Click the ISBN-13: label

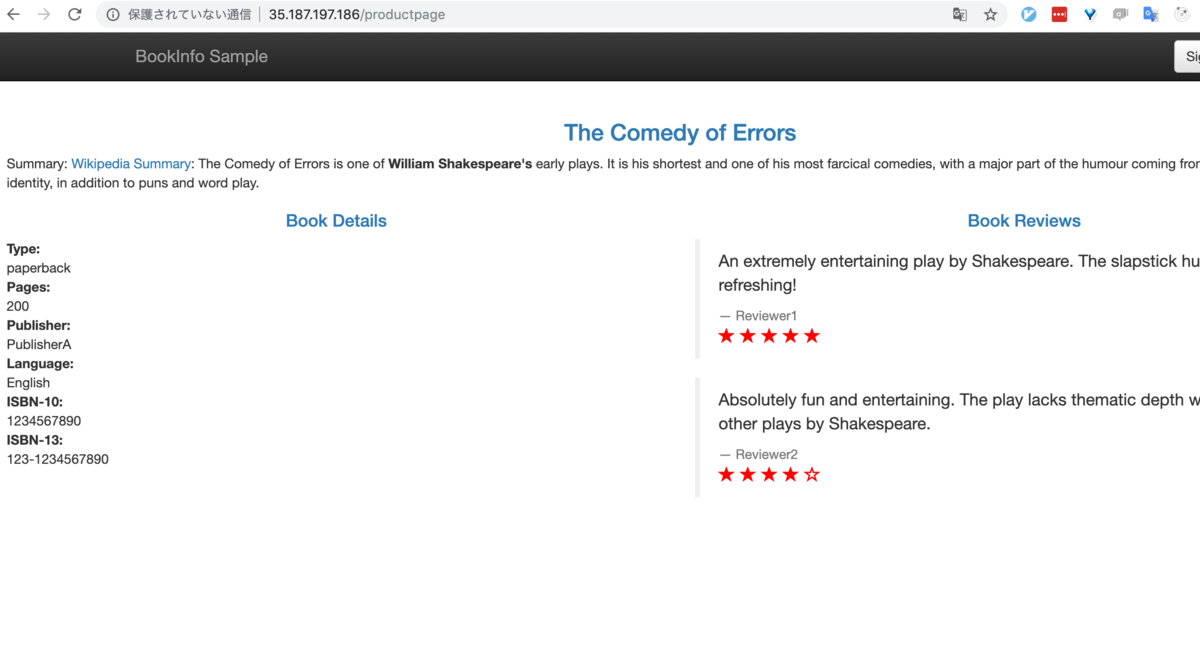35,440
